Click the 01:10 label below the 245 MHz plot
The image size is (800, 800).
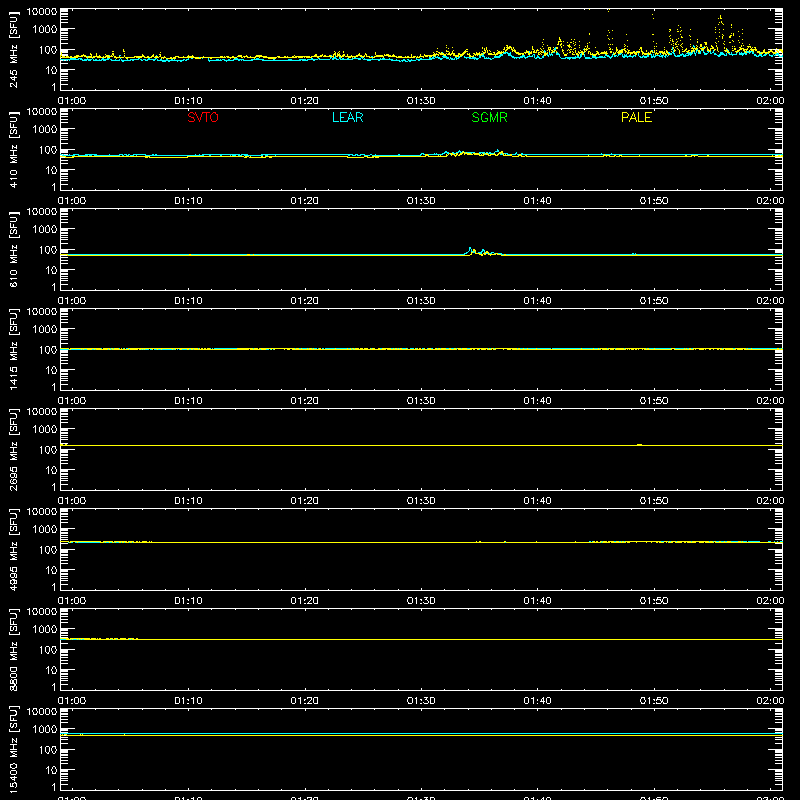[x=188, y=101]
